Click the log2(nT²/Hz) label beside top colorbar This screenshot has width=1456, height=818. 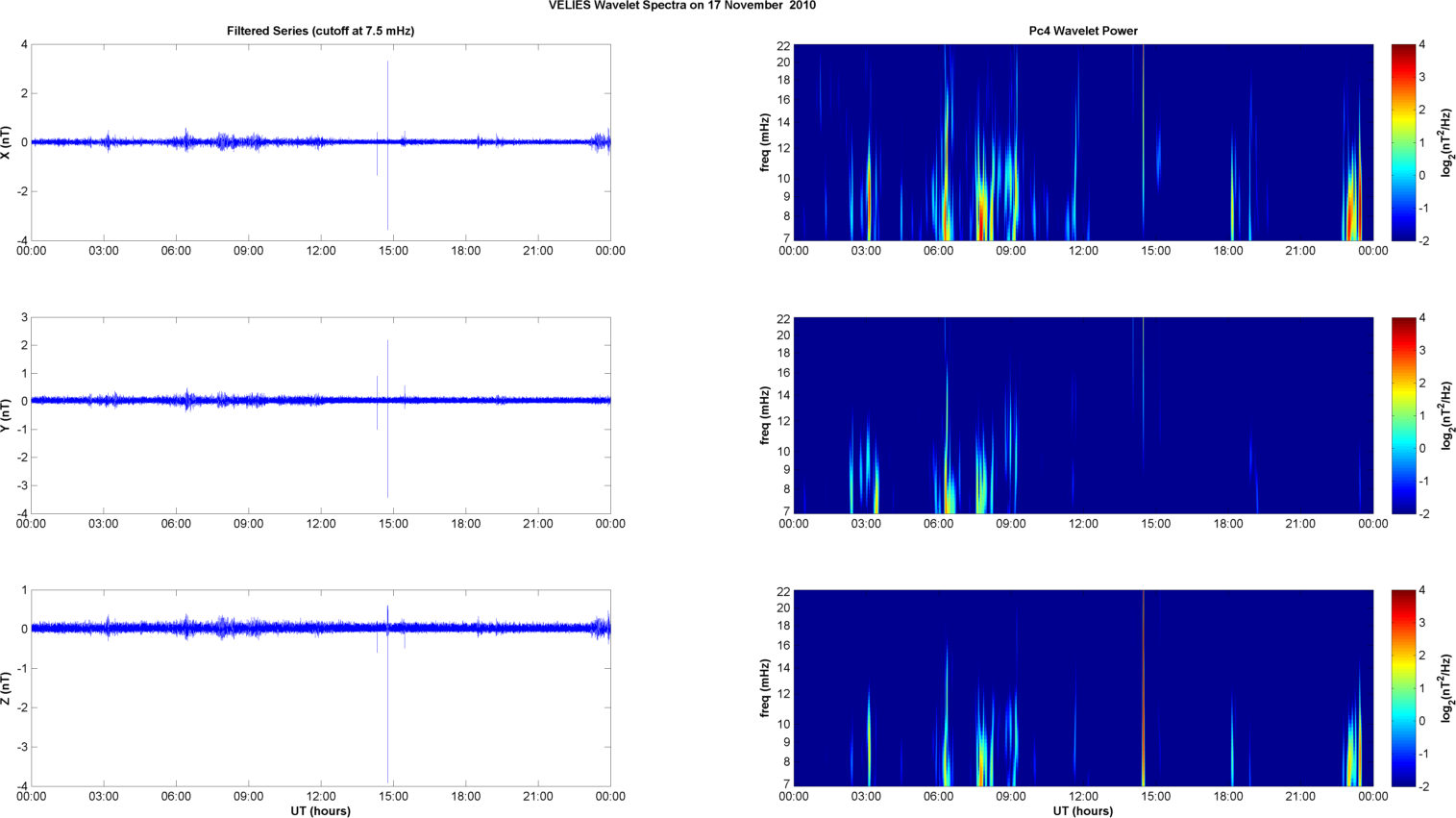pyautogui.click(x=1446, y=142)
